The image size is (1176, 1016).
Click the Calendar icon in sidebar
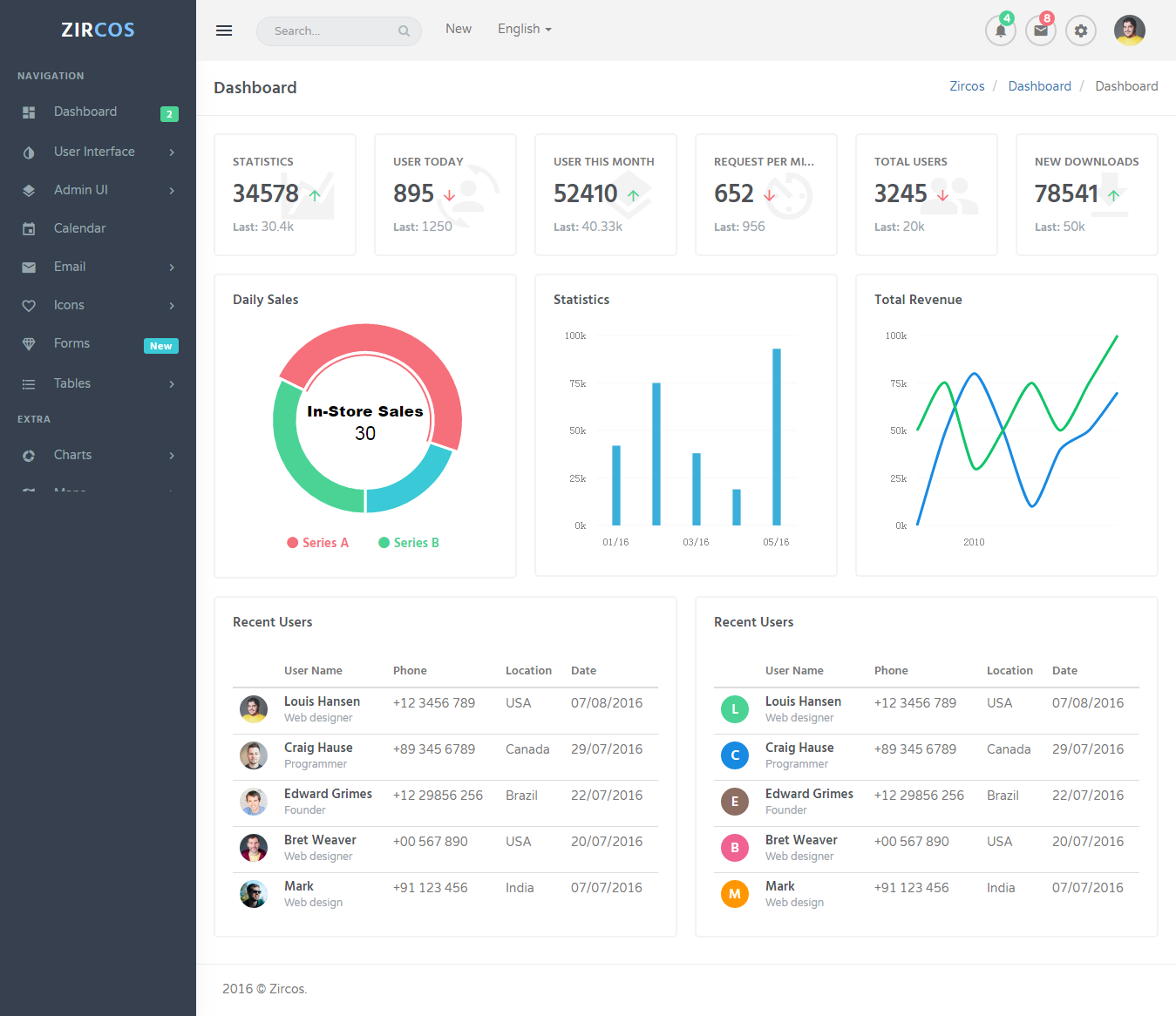pos(29,229)
